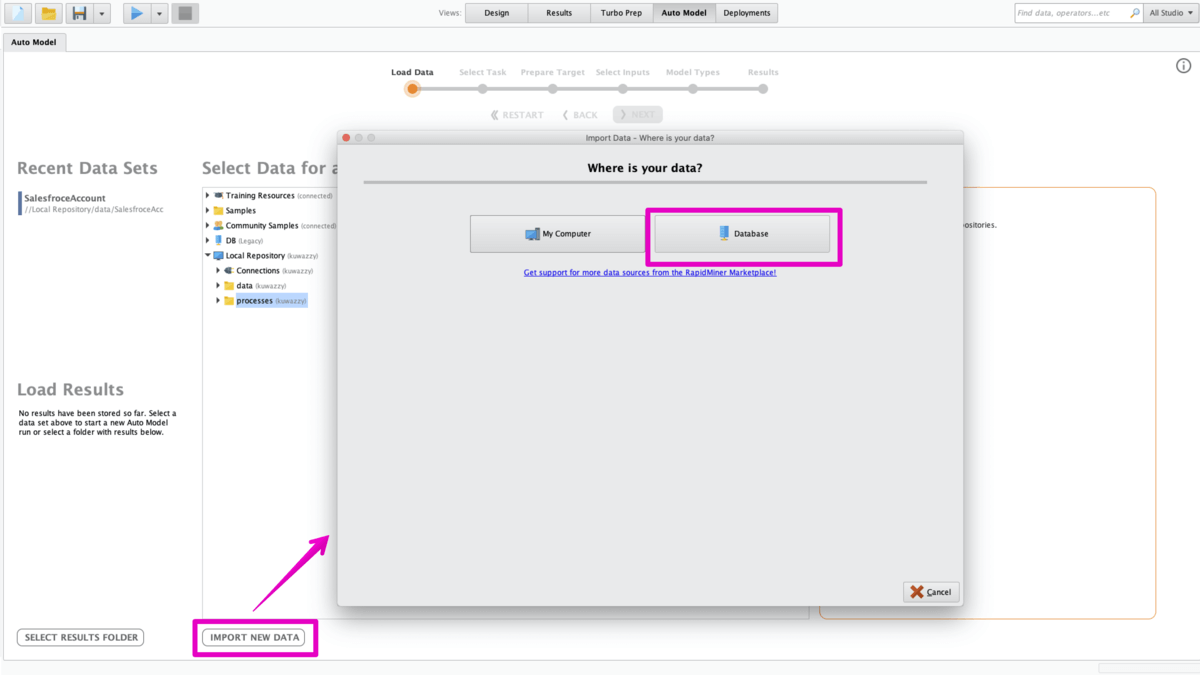
Task: Choose My Computer as data source
Action: [558, 234]
